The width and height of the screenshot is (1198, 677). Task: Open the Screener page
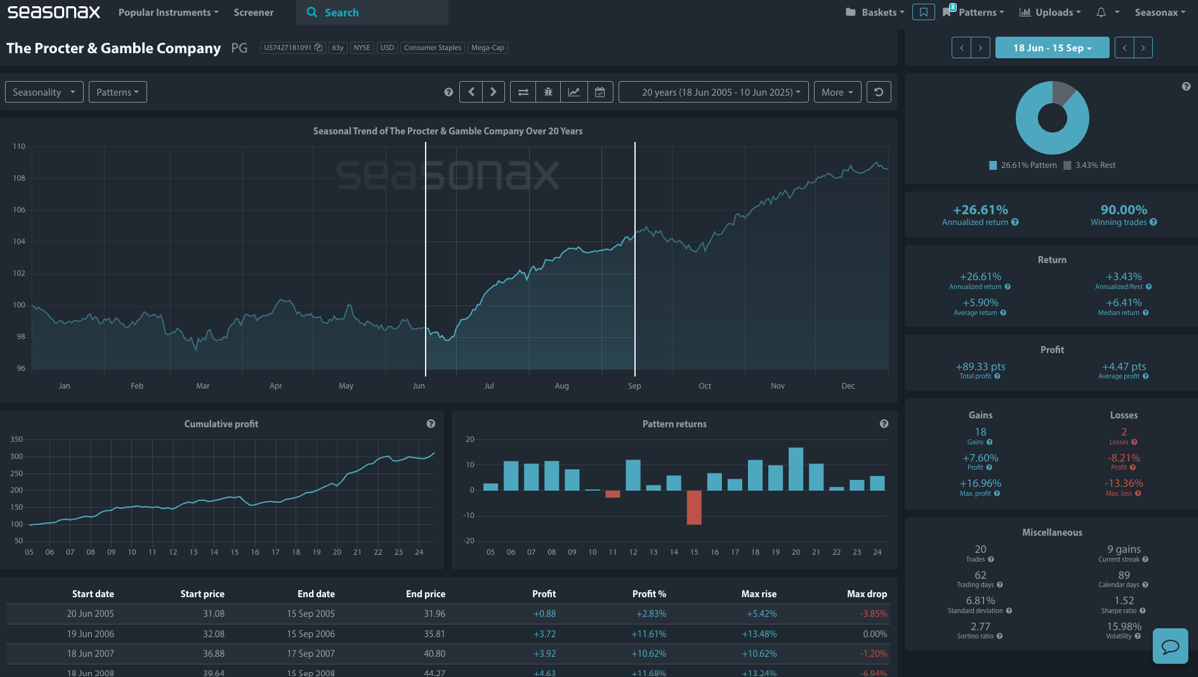tap(254, 12)
